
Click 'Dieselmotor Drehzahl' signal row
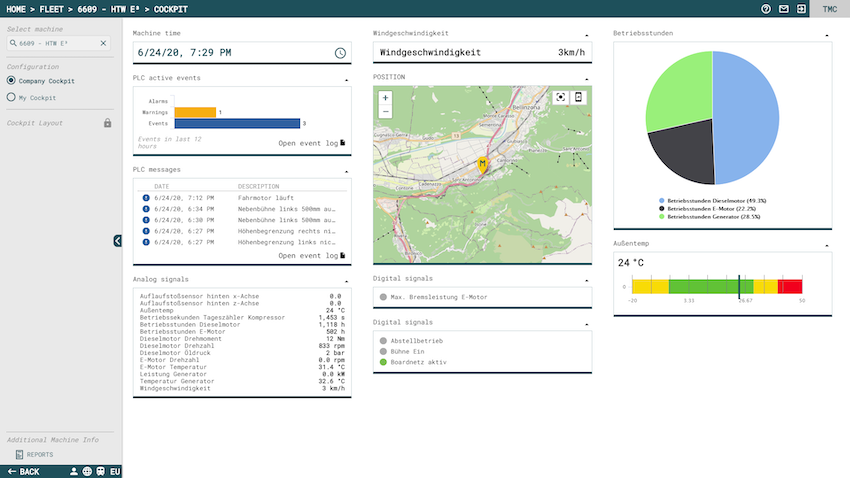(242, 346)
